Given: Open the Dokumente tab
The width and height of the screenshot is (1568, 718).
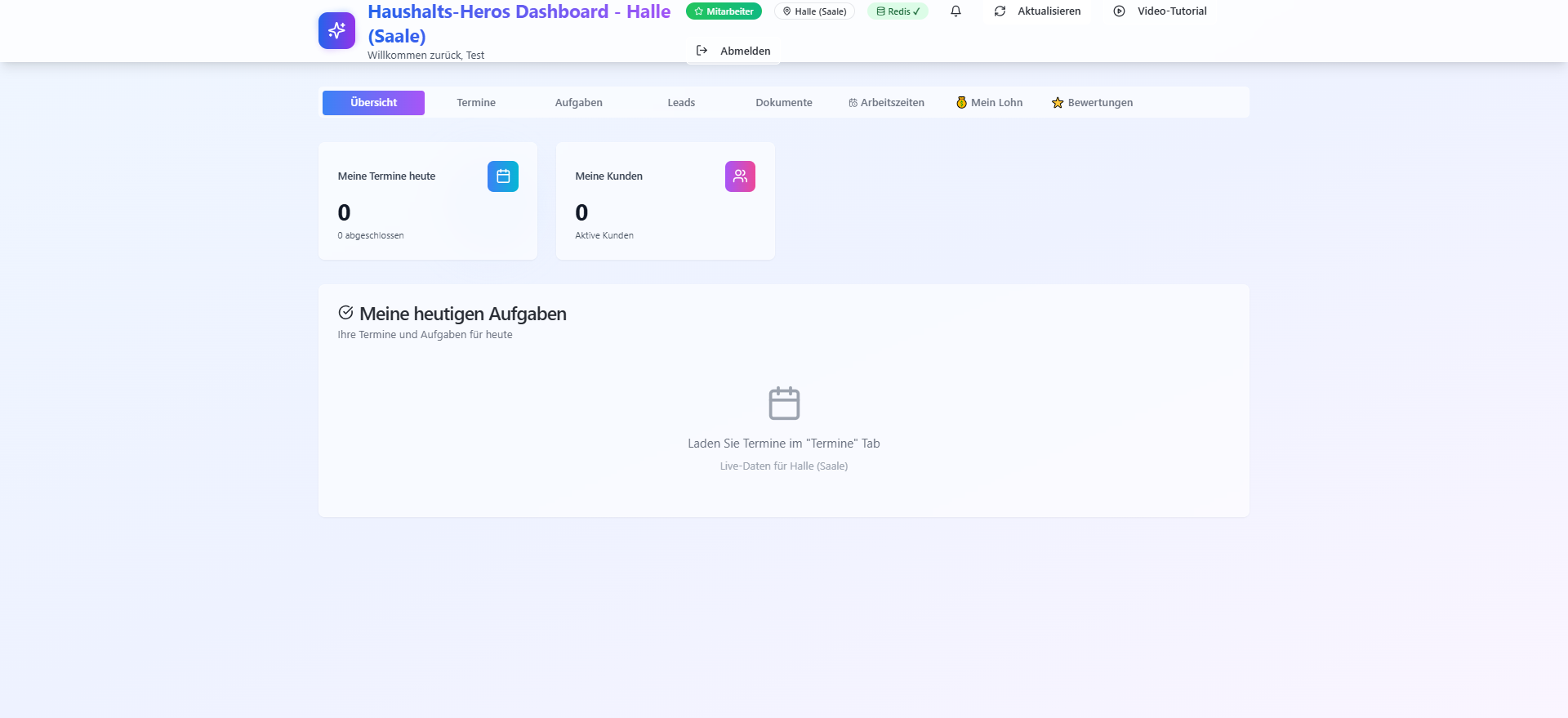Looking at the screenshot, I should coord(783,103).
